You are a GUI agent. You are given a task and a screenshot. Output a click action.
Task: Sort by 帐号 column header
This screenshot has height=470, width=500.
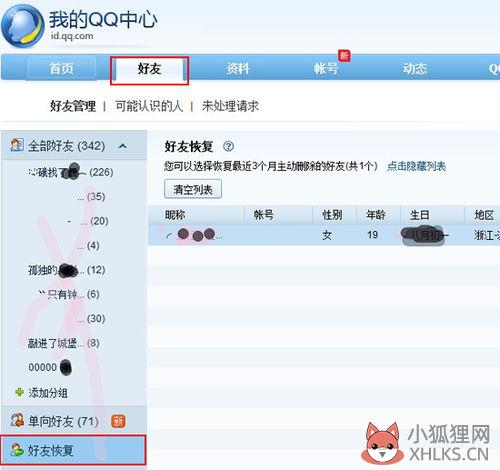click(x=264, y=215)
